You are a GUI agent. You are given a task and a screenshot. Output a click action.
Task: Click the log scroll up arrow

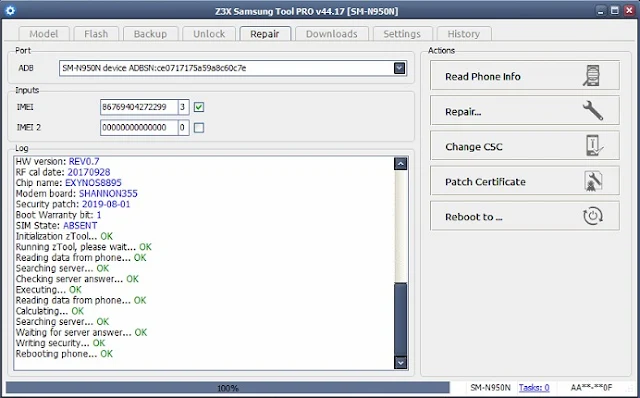click(x=401, y=164)
